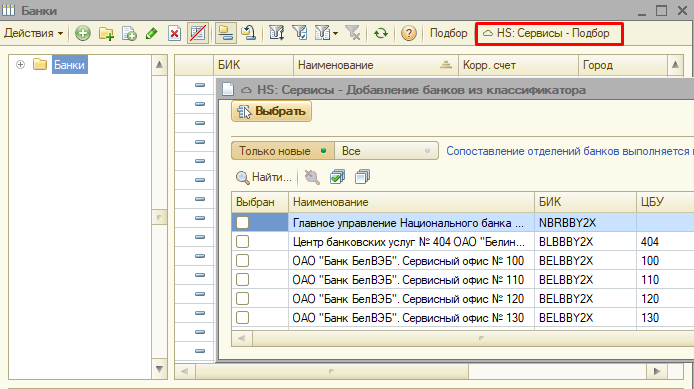Click the Найти... search button

264,177
